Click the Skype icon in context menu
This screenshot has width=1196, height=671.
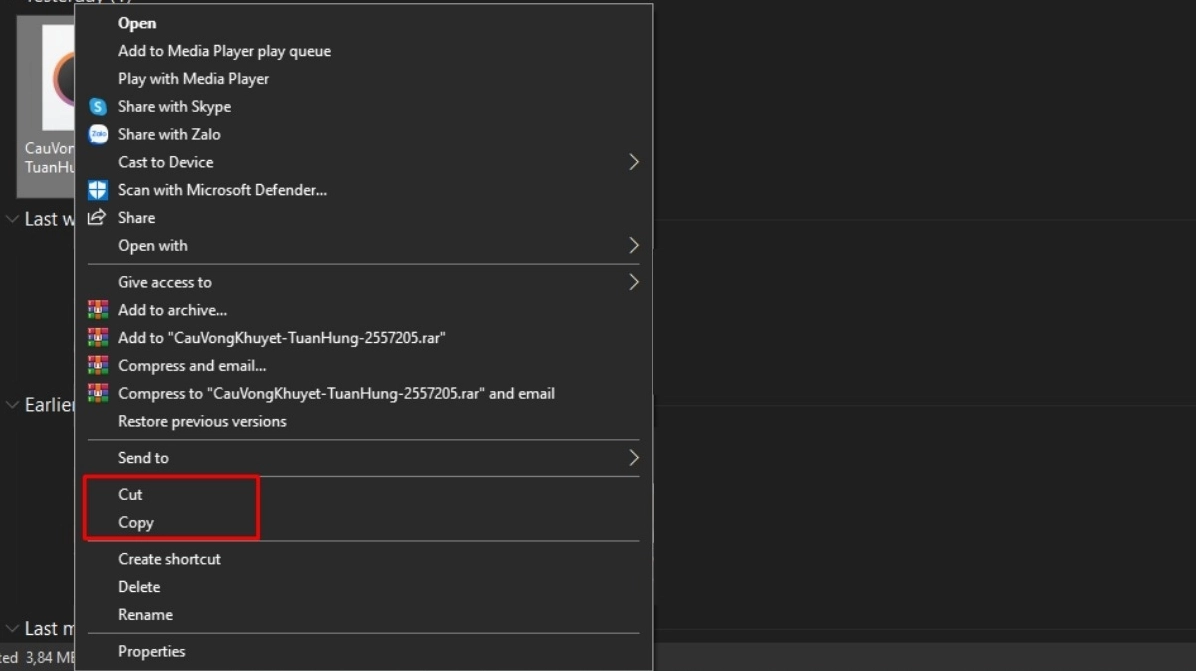[x=98, y=107]
